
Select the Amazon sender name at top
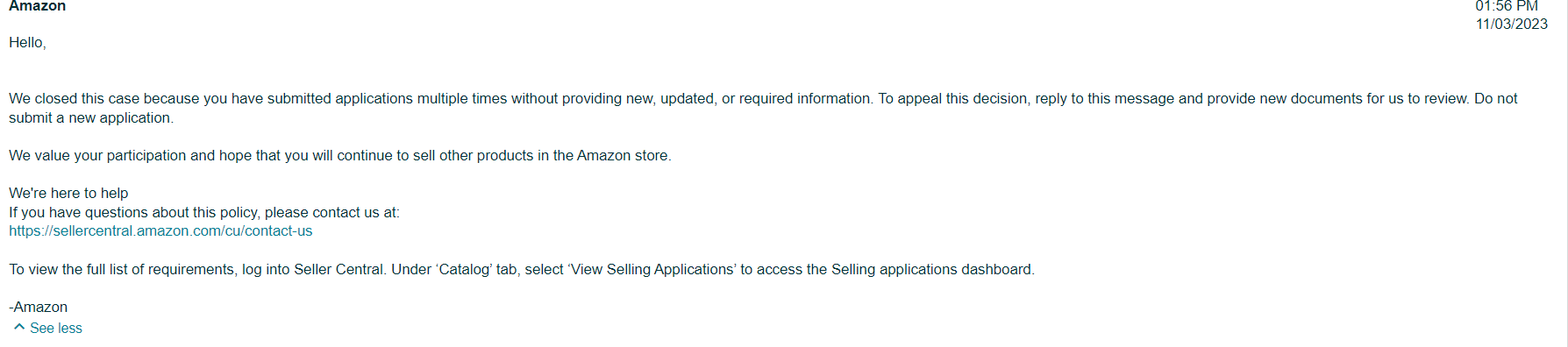(x=38, y=6)
